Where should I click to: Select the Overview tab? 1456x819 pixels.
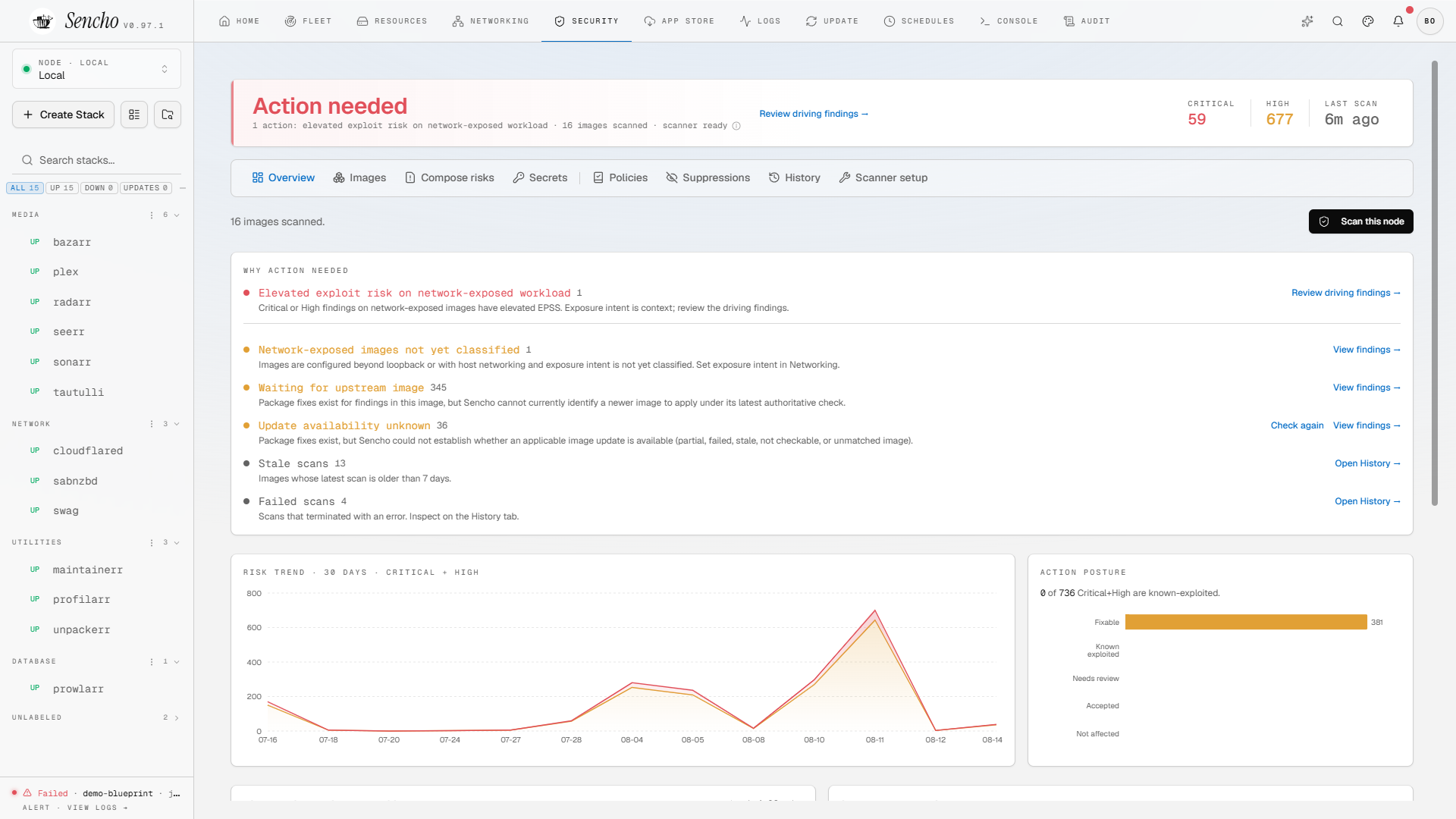point(283,178)
